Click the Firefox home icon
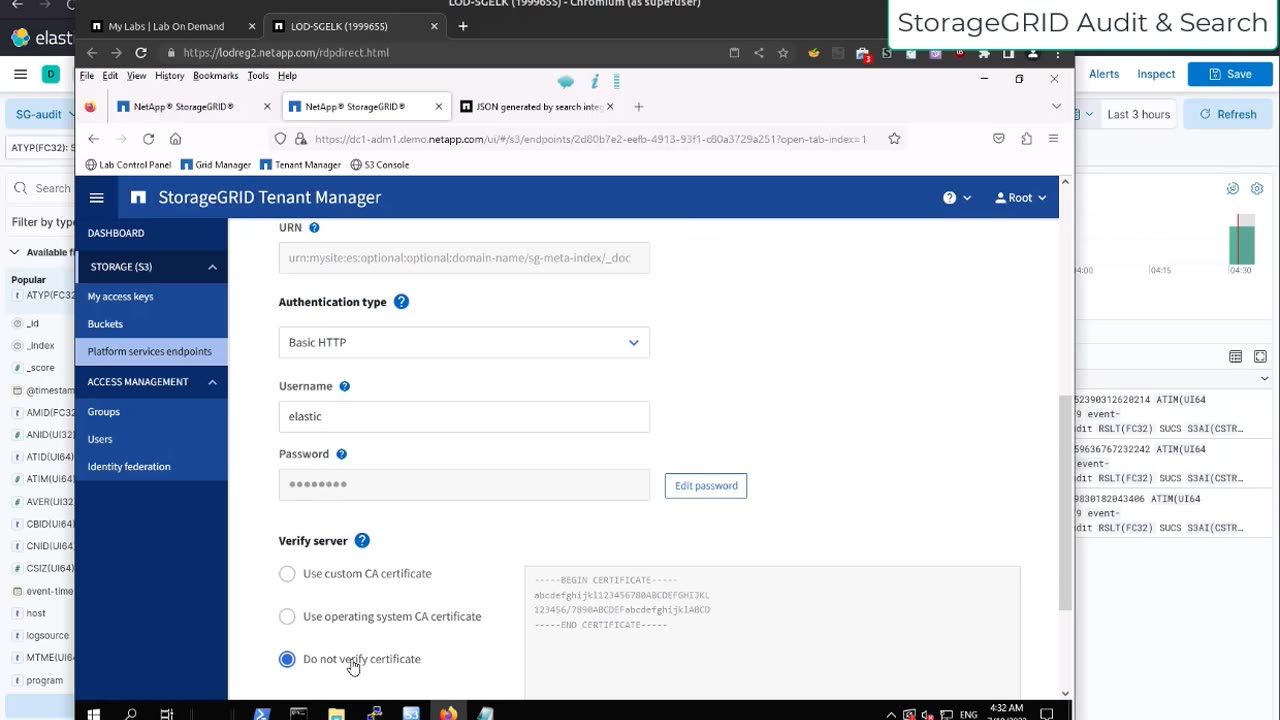 175,139
